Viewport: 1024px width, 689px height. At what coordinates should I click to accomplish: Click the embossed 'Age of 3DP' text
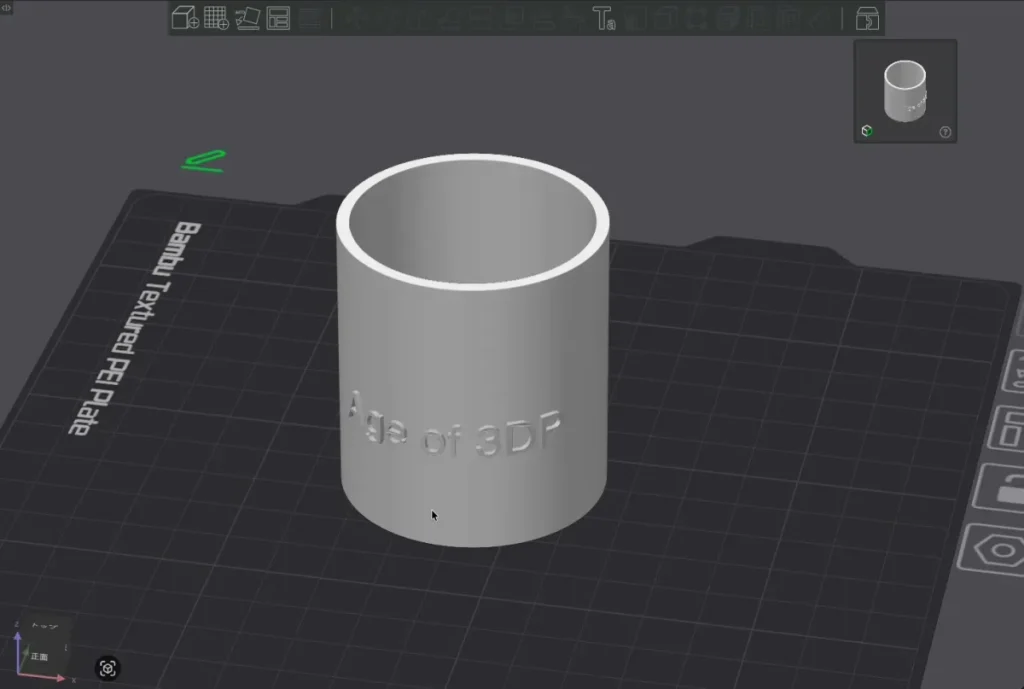454,426
